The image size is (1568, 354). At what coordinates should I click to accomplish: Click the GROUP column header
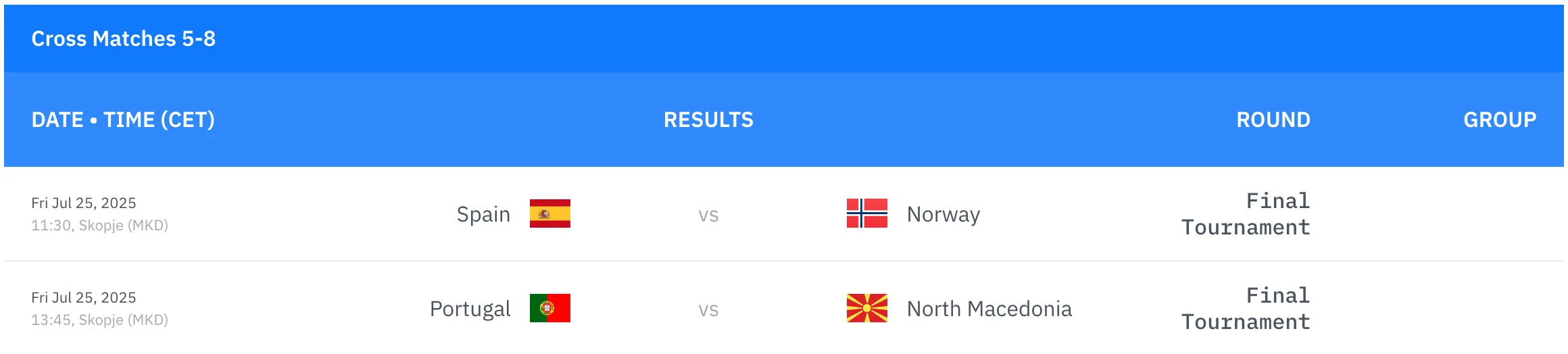1499,120
